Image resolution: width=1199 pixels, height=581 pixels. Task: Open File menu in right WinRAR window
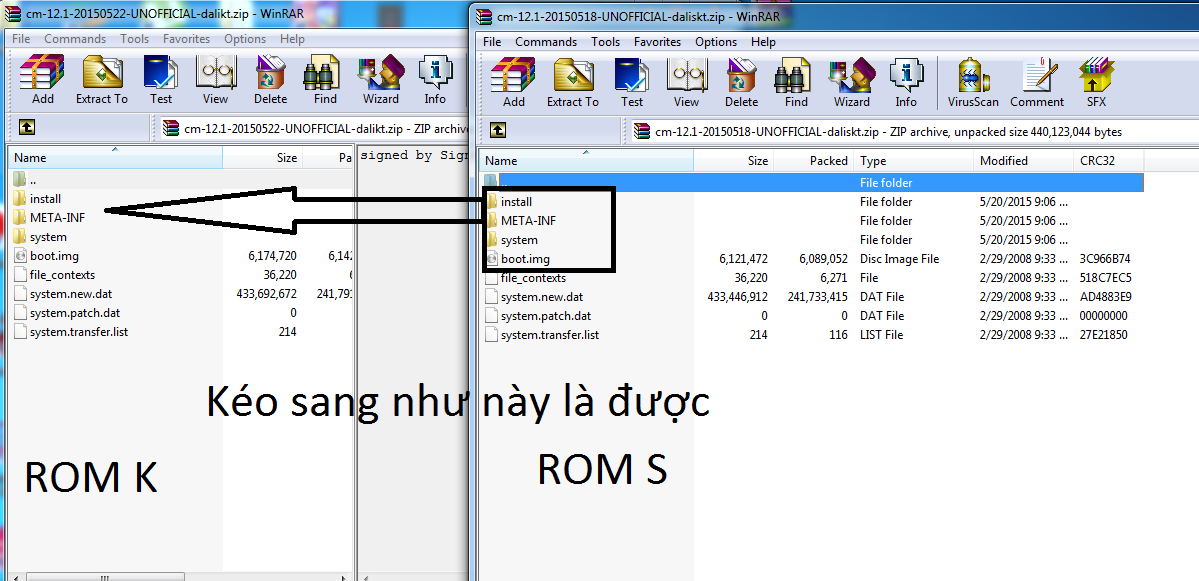[x=492, y=42]
